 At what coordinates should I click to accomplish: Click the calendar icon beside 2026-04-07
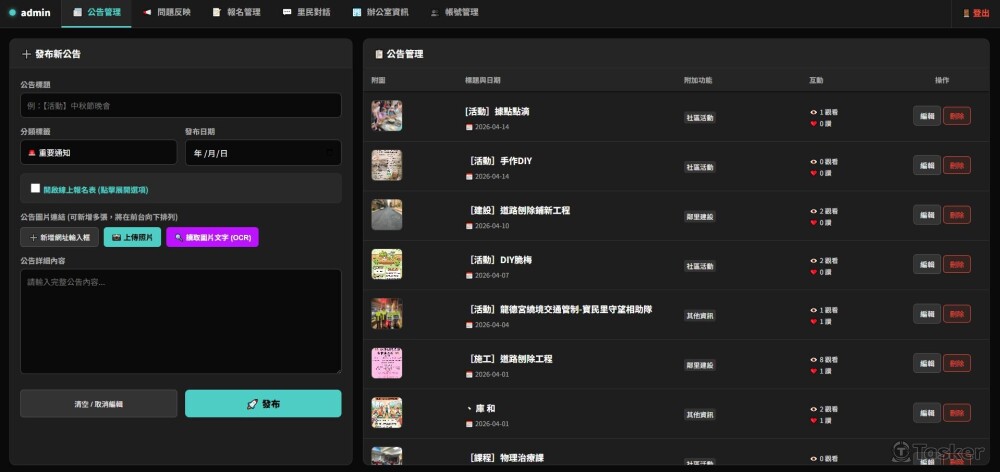pyautogui.click(x=469, y=276)
